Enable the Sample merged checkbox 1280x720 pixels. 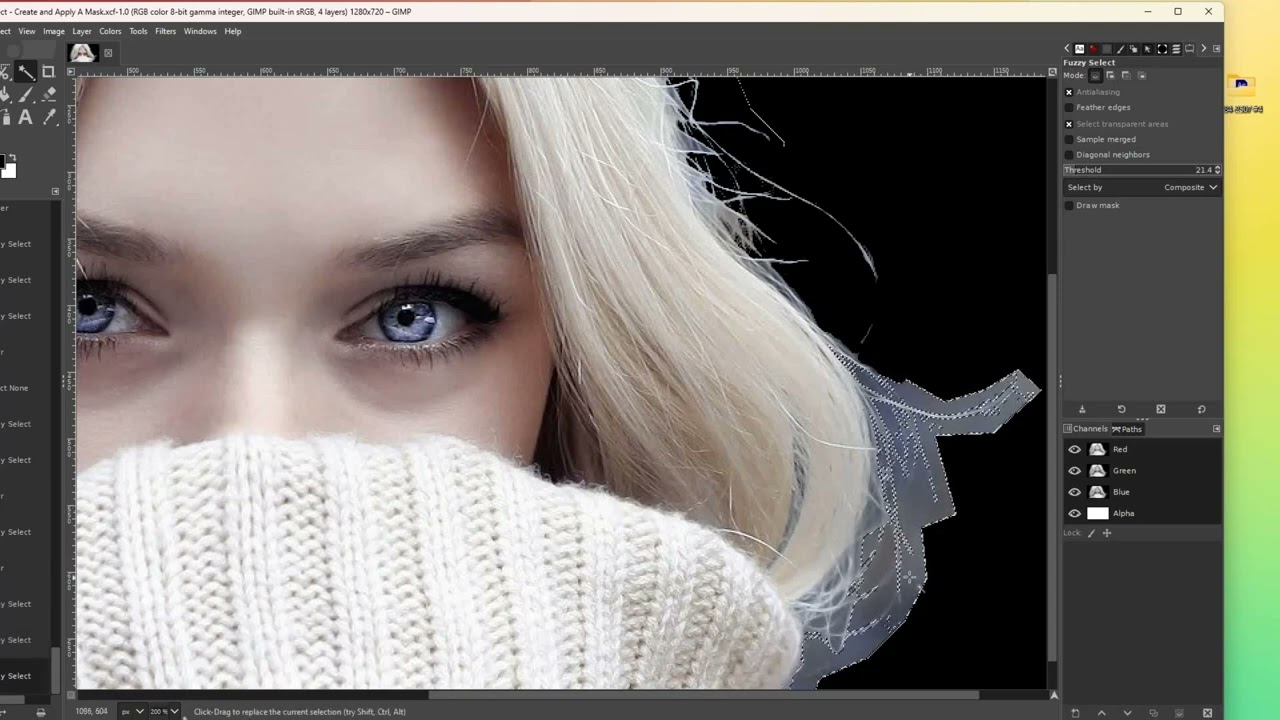click(x=1069, y=140)
